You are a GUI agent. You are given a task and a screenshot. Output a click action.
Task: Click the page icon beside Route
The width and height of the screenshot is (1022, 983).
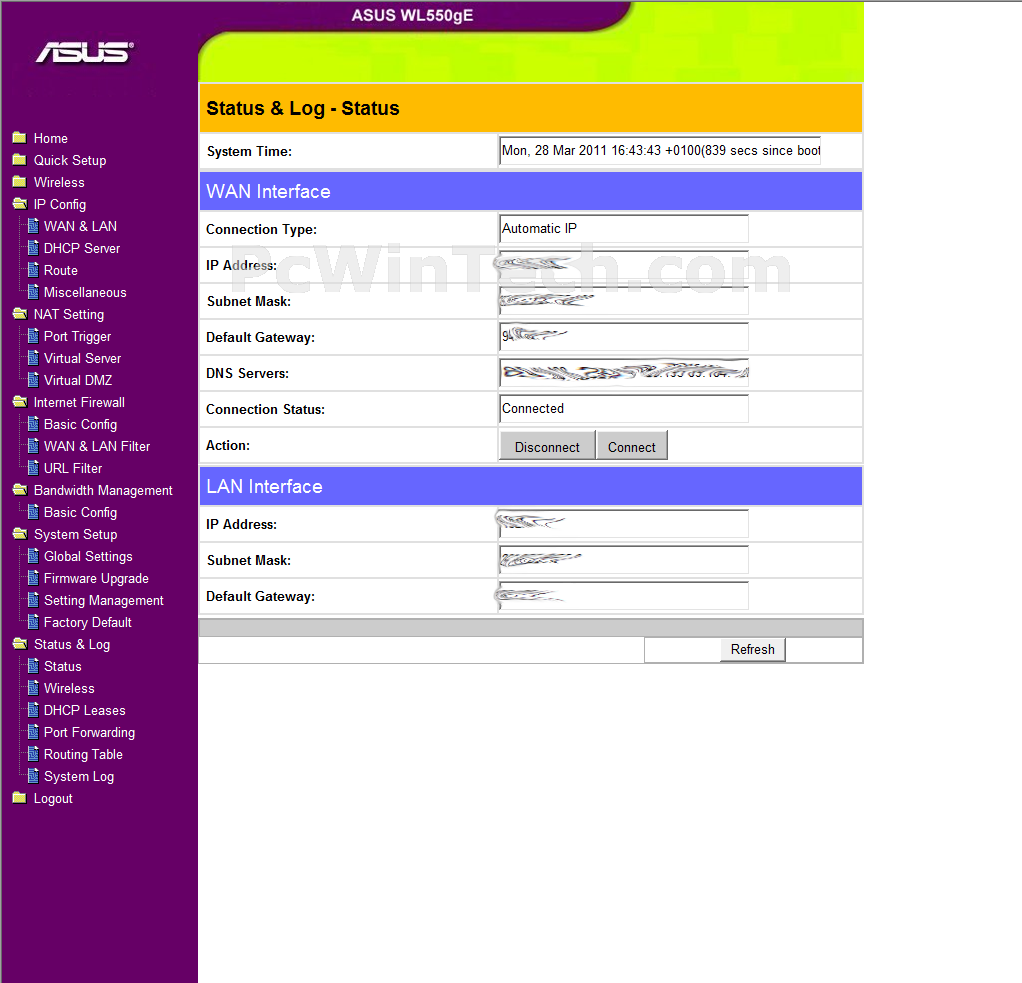point(33,270)
